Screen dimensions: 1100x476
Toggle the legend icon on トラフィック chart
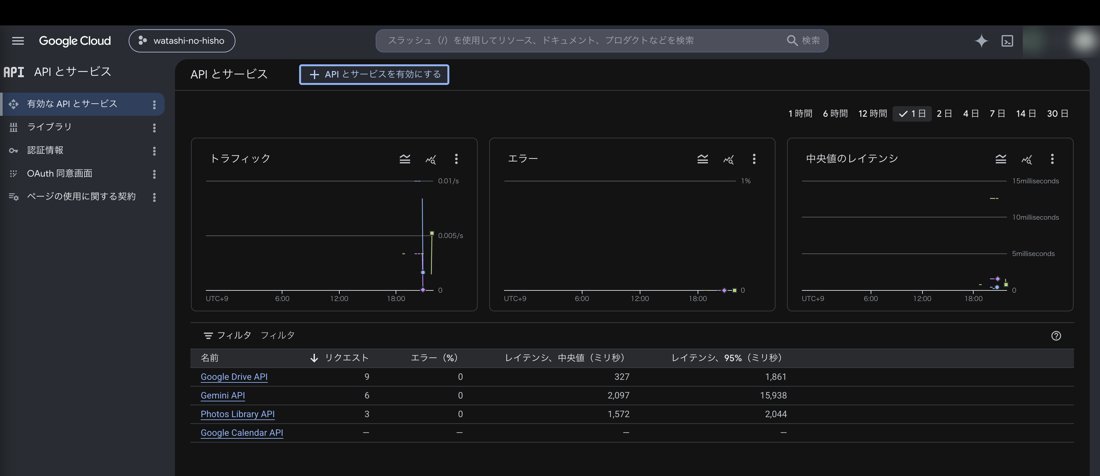(x=405, y=159)
